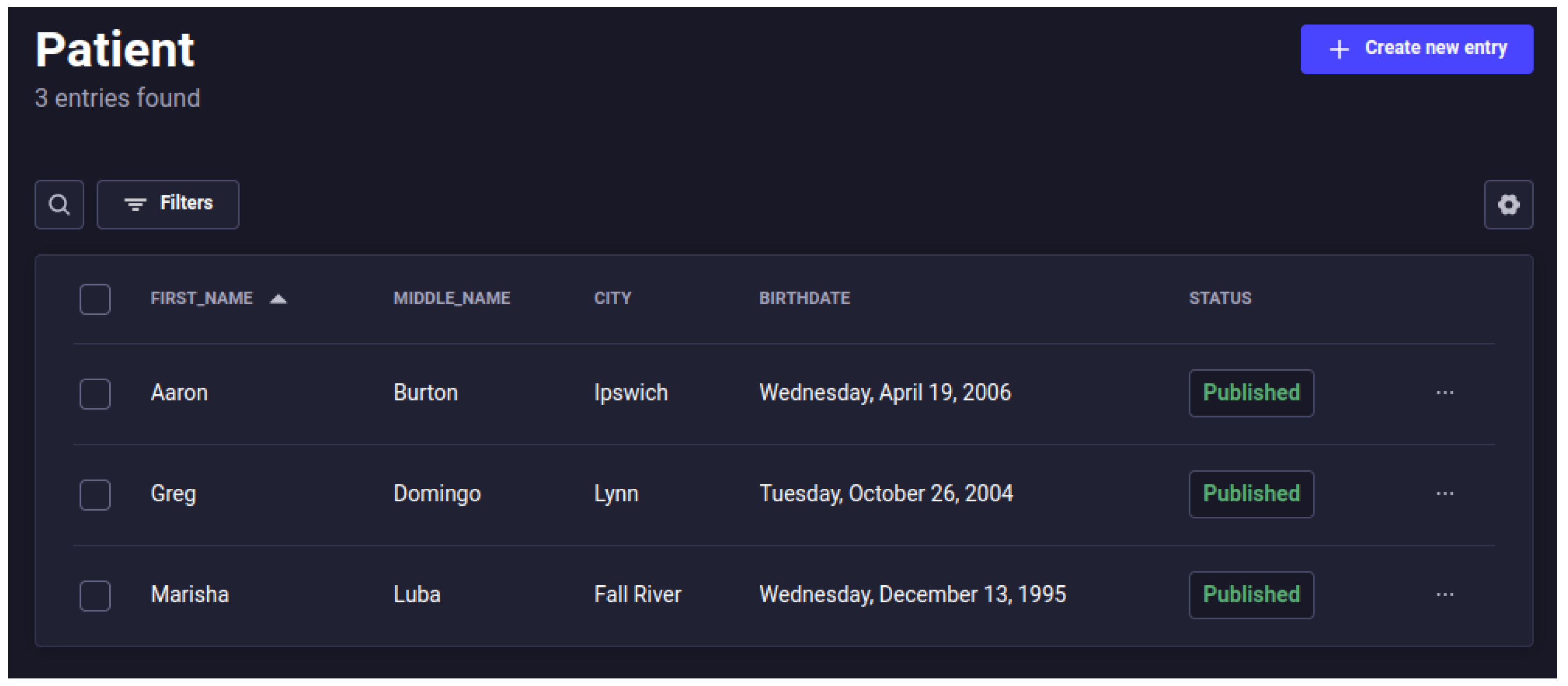Sort by the BIRTHDATE column header
The width and height of the screenshot is (1568, 686).
804,298
